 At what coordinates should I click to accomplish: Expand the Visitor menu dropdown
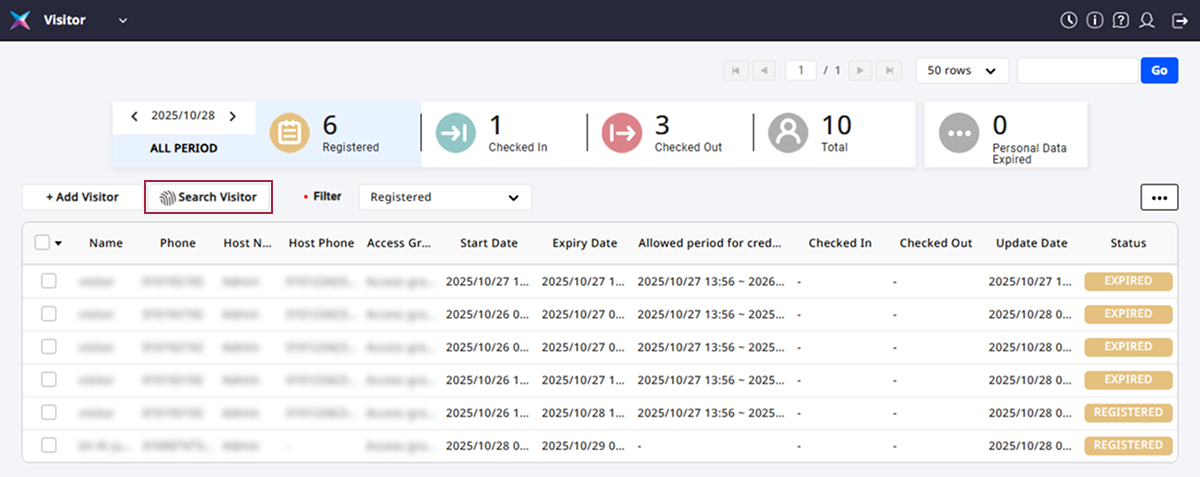click(123, 21)
